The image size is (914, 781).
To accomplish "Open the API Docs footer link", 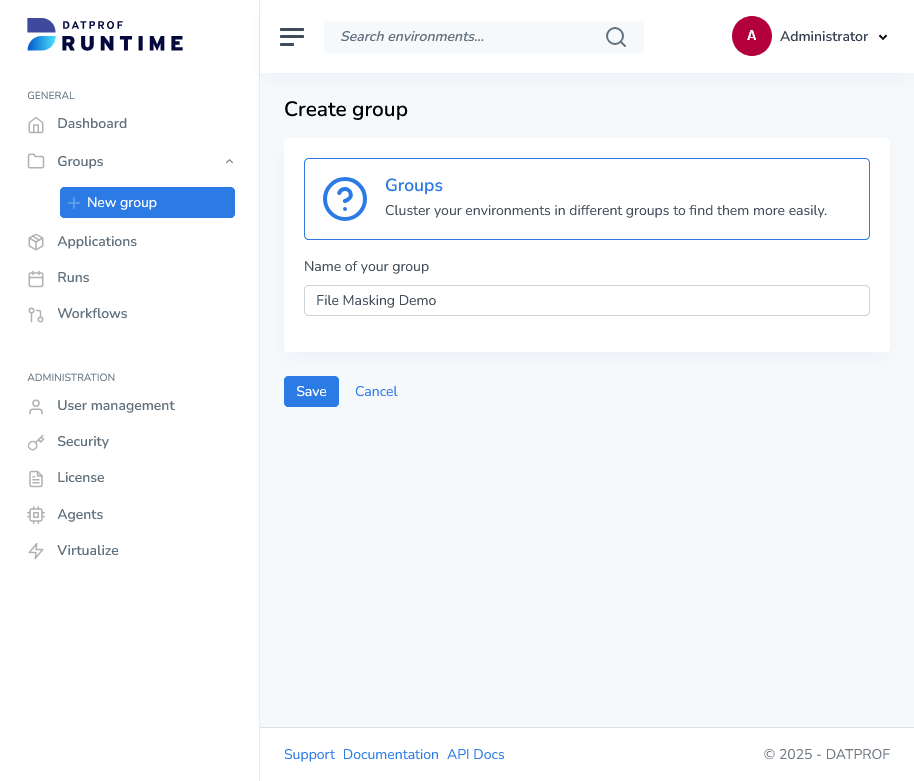I will [475, 755].
